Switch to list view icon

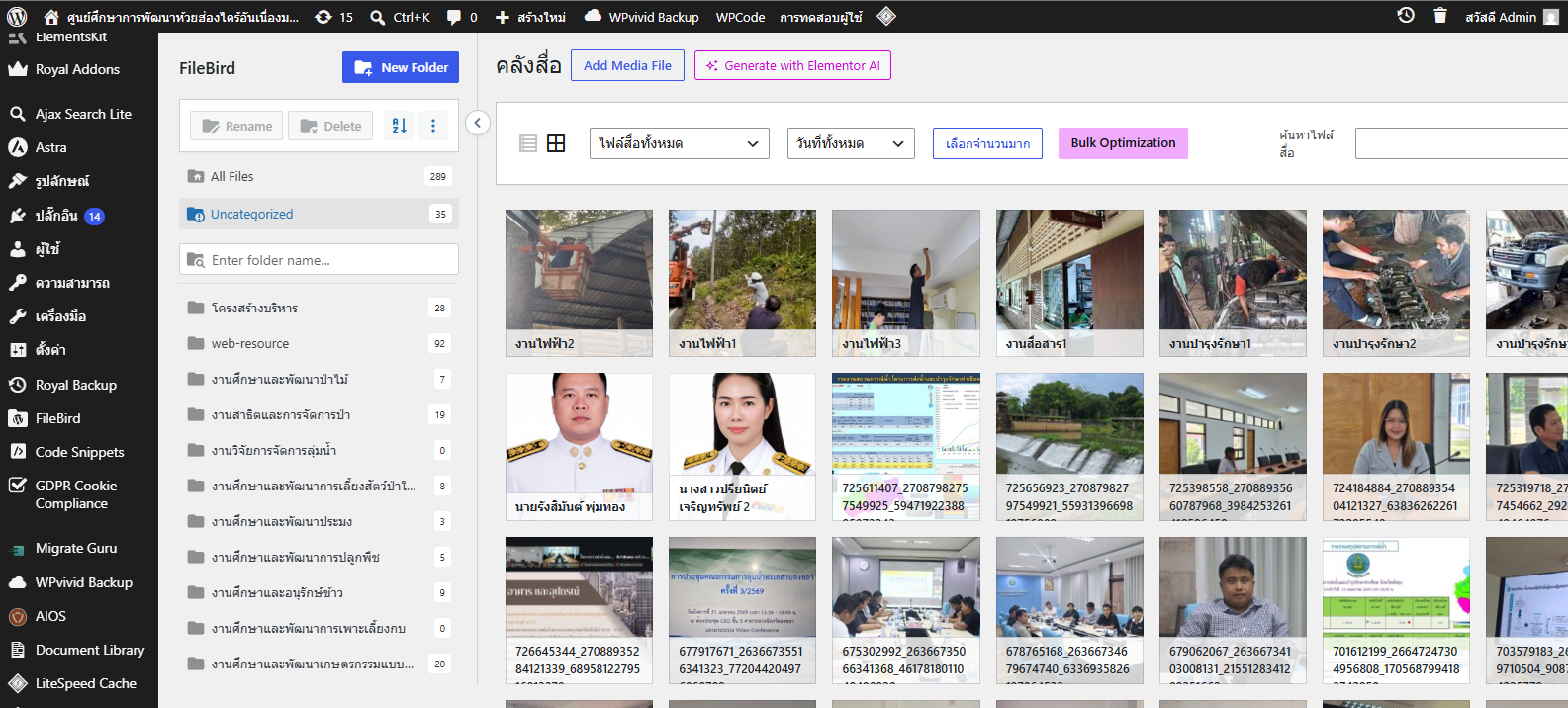tap(528, 143)
